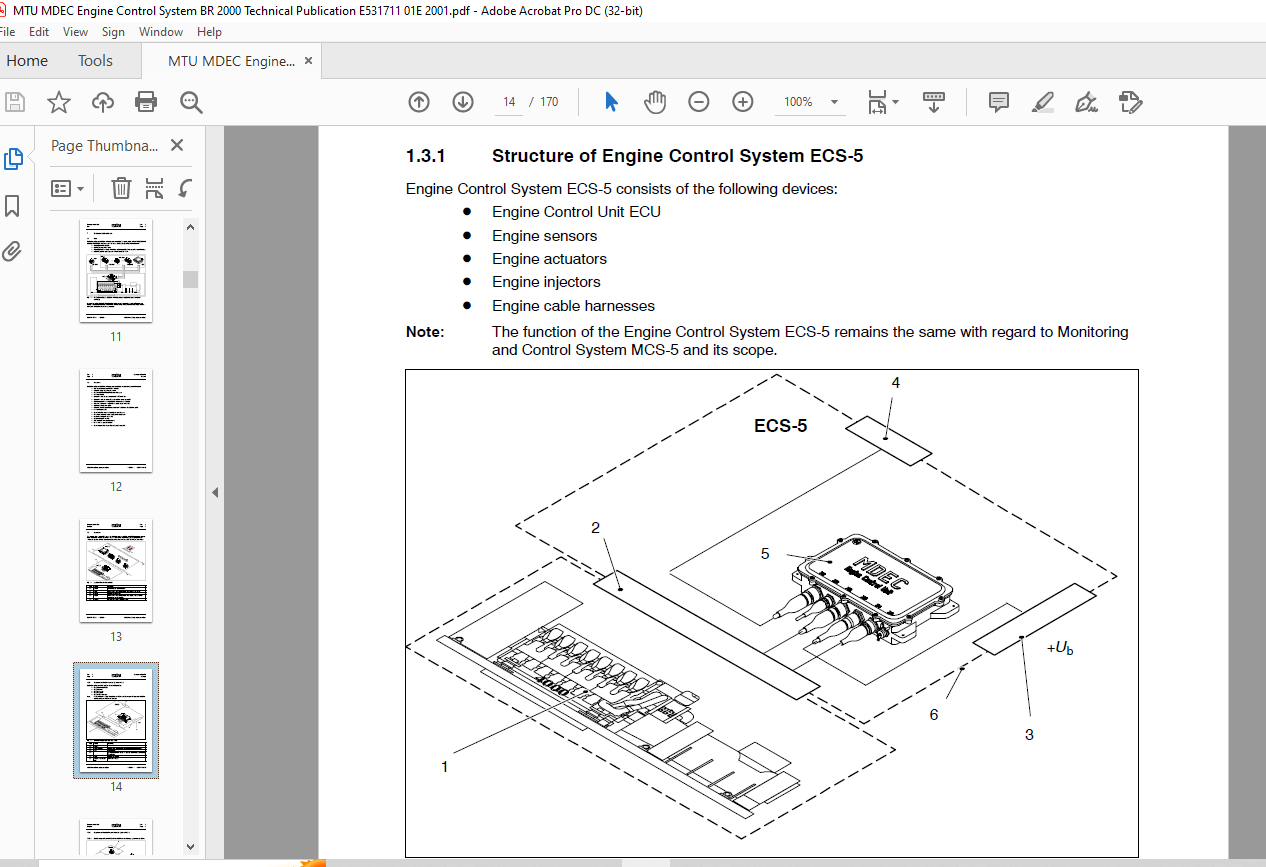Open the Attachments paperclip icon
1266x867 pixels.
tap(13, 251)
